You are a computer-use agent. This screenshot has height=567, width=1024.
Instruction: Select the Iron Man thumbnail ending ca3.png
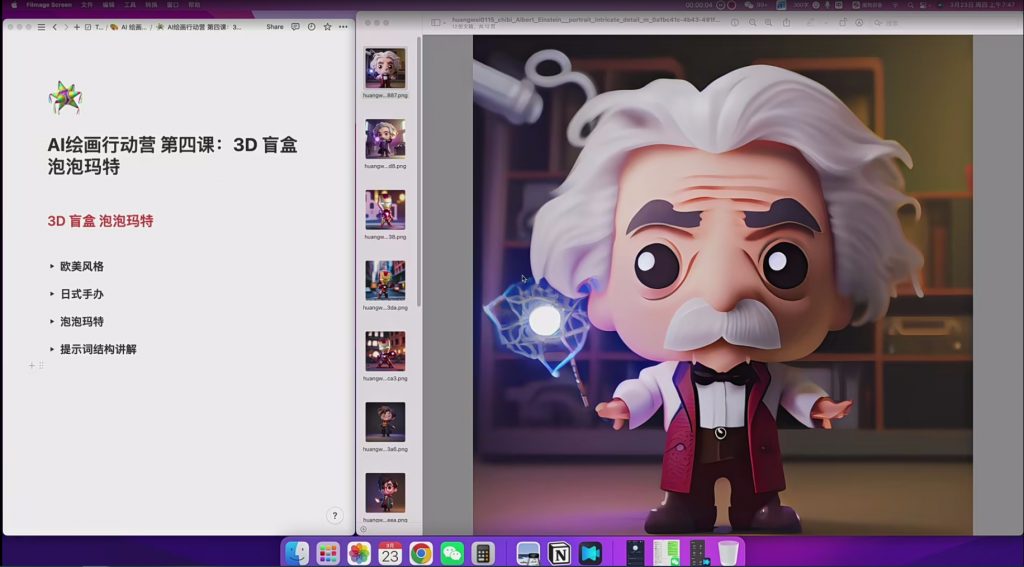click(385, 351)
